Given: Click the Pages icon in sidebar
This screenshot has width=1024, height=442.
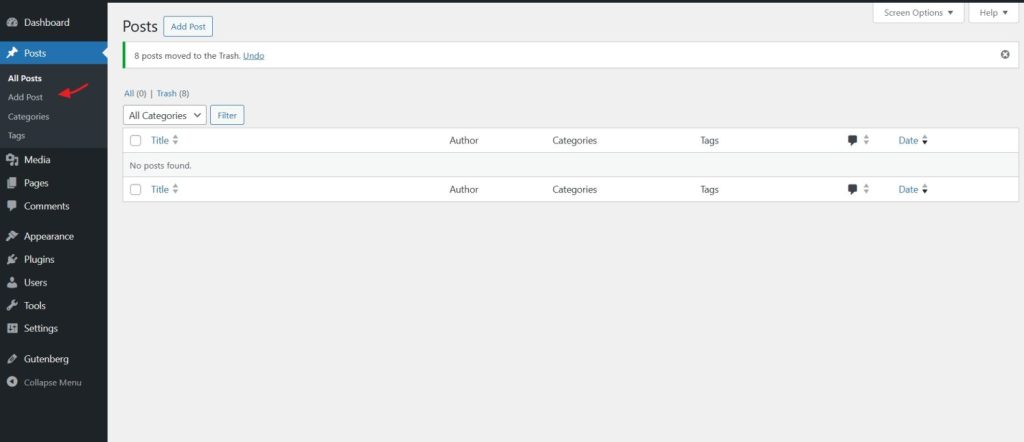Looking at the screenshot, I should coord(12,183).
